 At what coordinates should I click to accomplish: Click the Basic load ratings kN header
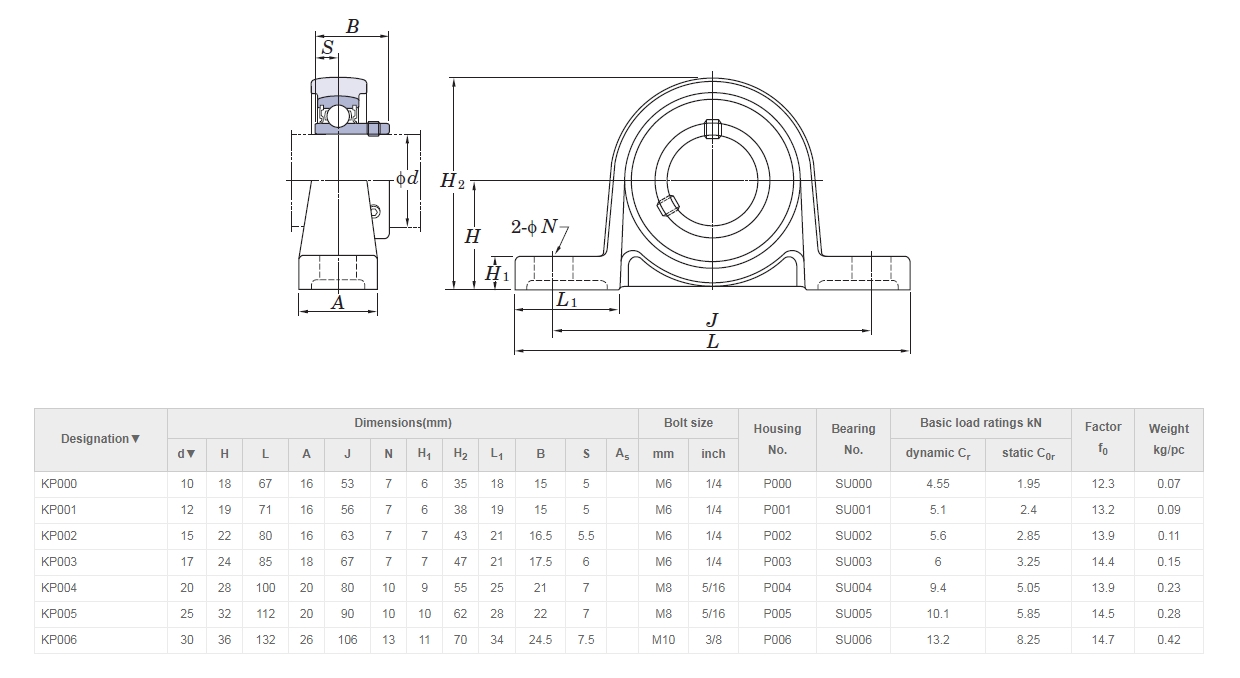980,423
